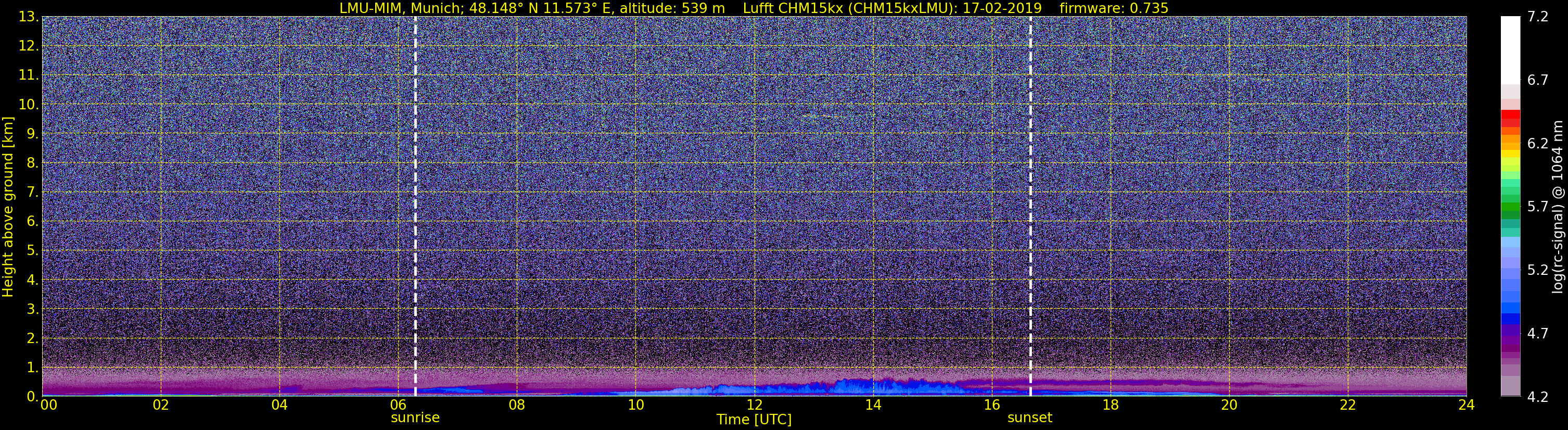Click the 'sunset' label below the axis
1568x430 pixels.
point(1030,417)
